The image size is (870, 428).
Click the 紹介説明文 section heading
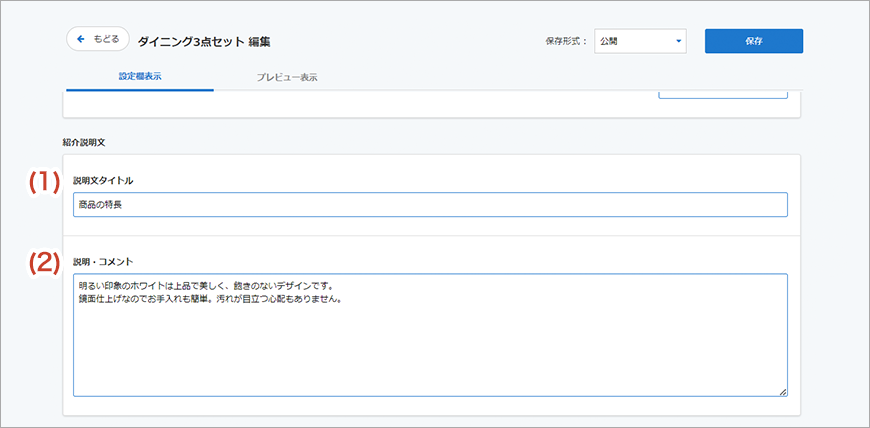point(83,143)
